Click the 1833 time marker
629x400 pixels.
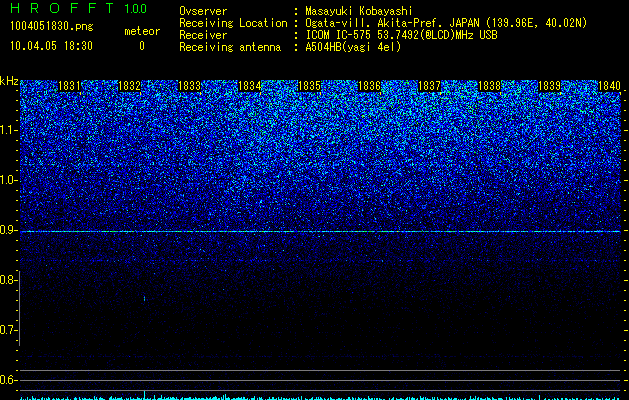[189, 86]
